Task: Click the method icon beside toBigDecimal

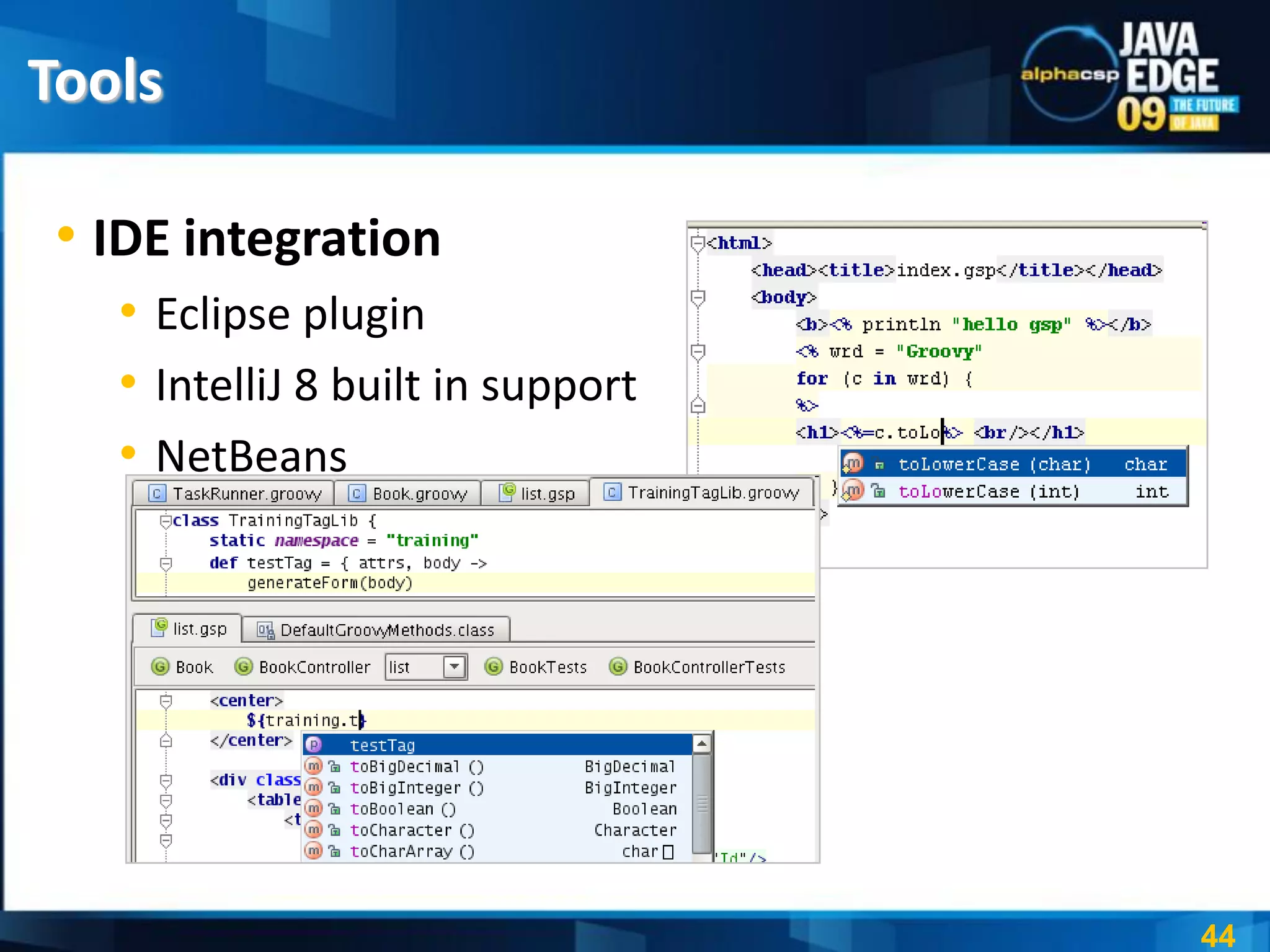Action: click(314, 766)
